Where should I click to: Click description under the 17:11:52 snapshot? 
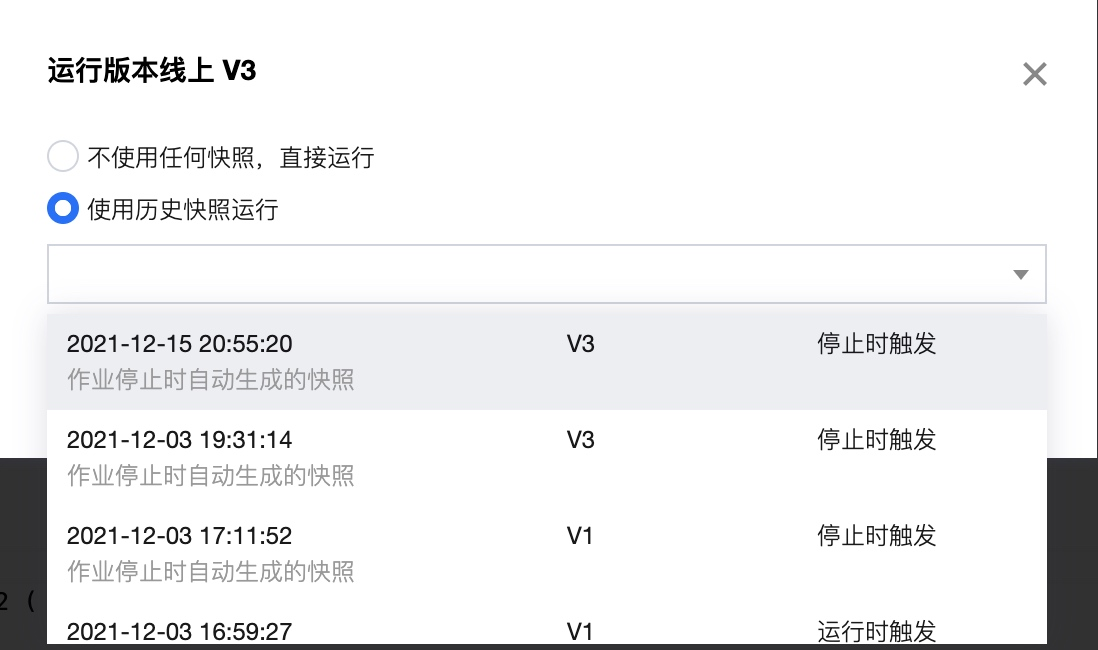click(211, 572)
